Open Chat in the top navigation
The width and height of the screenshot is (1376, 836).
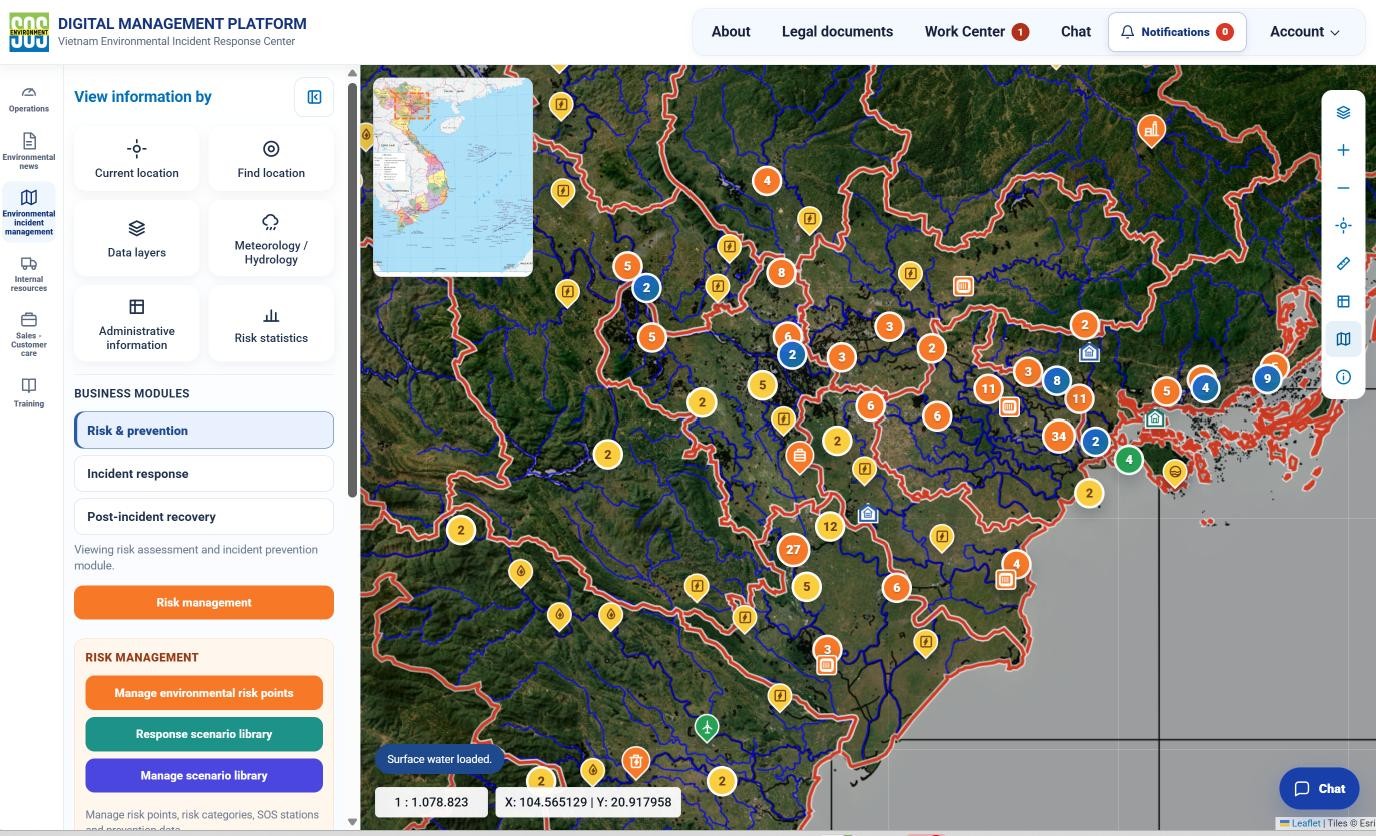[1076, 32]
